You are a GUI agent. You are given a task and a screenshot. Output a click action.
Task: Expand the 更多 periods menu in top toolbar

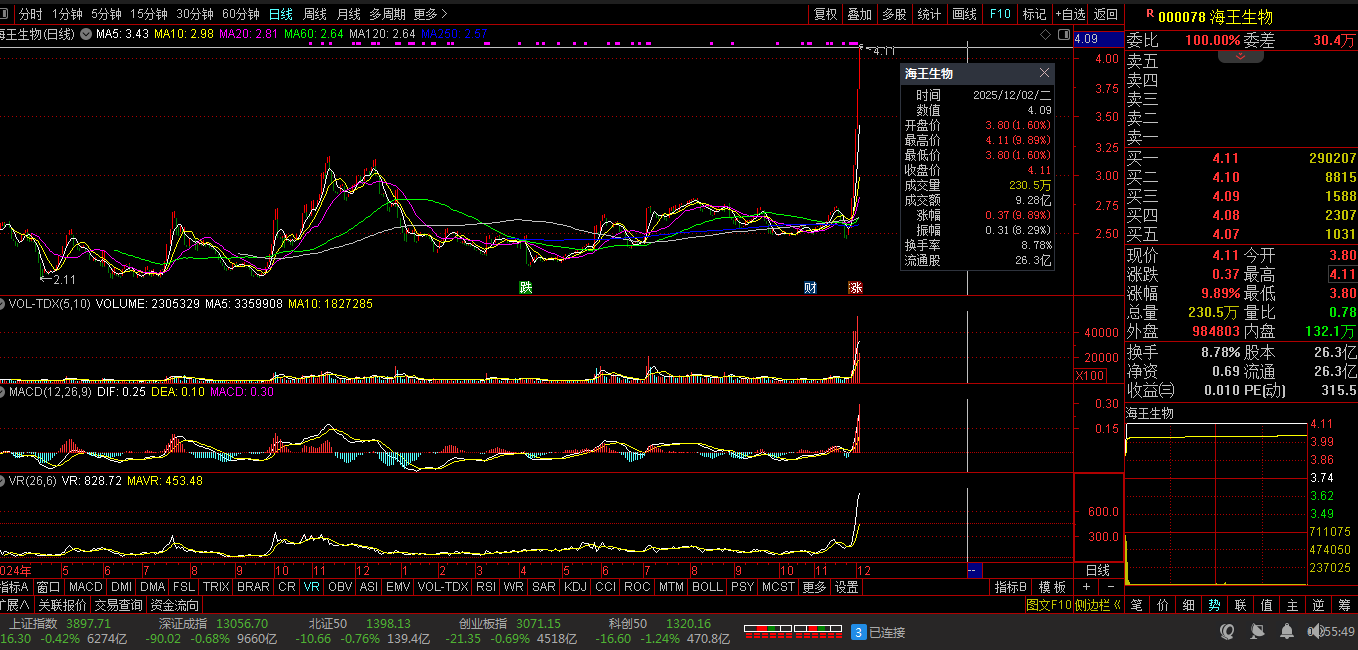[x=430, y=14]
